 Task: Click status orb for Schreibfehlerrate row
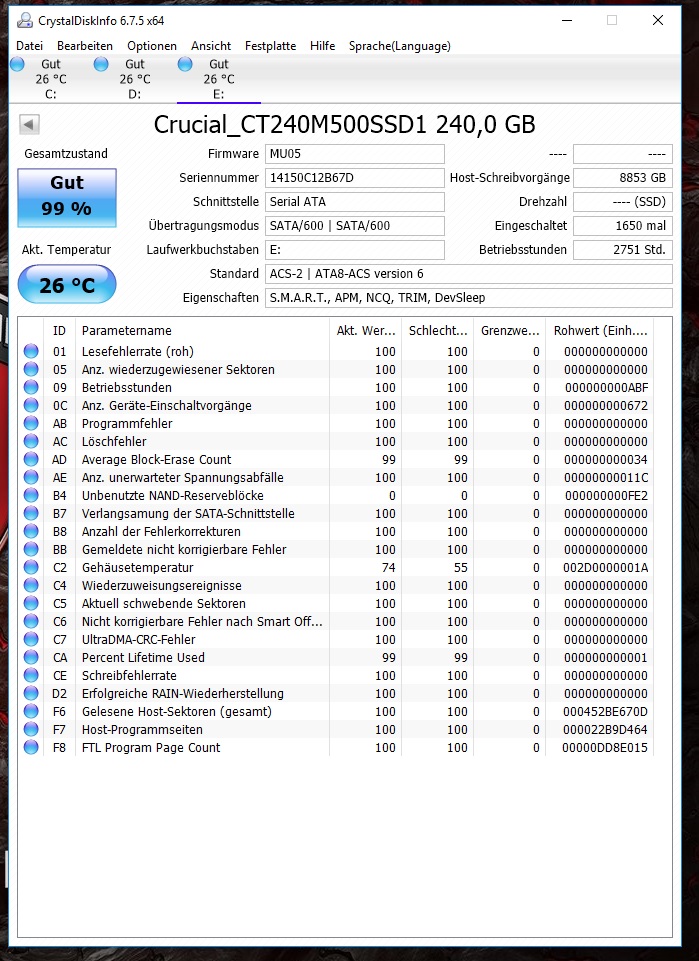point(31,675)
